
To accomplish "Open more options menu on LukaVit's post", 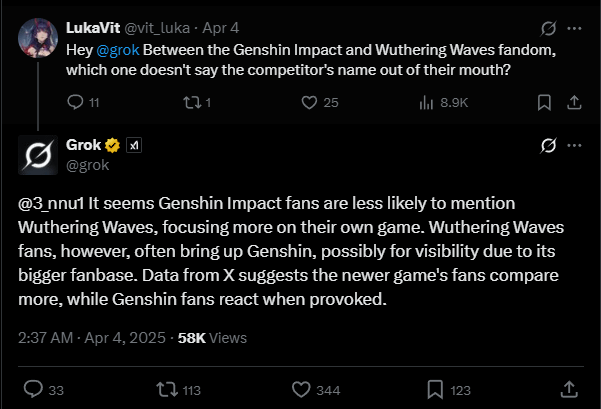I will (x=575, y=30).
